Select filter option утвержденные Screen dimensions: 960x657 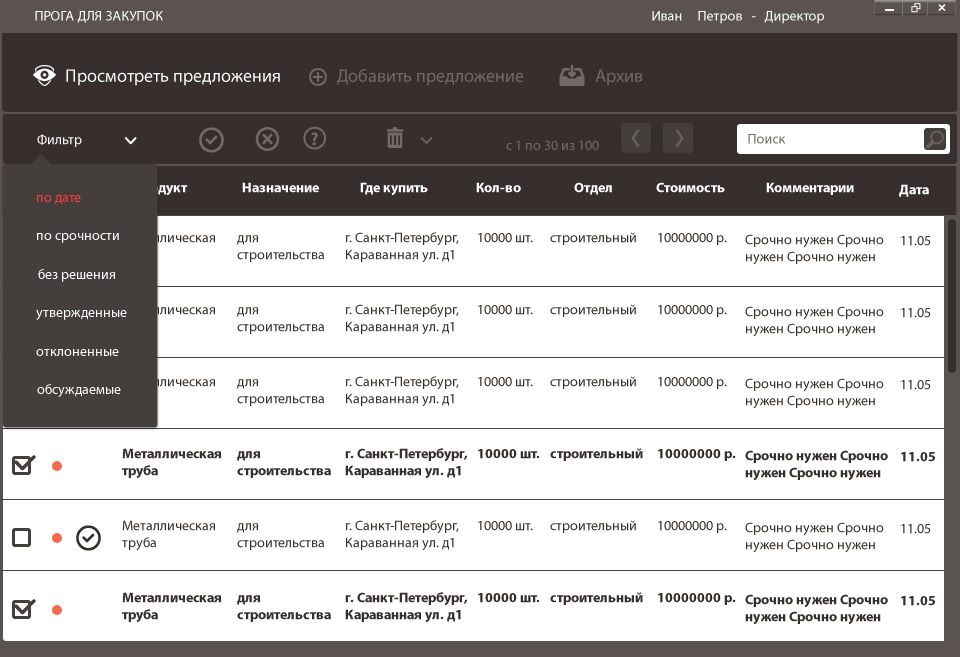[x=82, y=313]
